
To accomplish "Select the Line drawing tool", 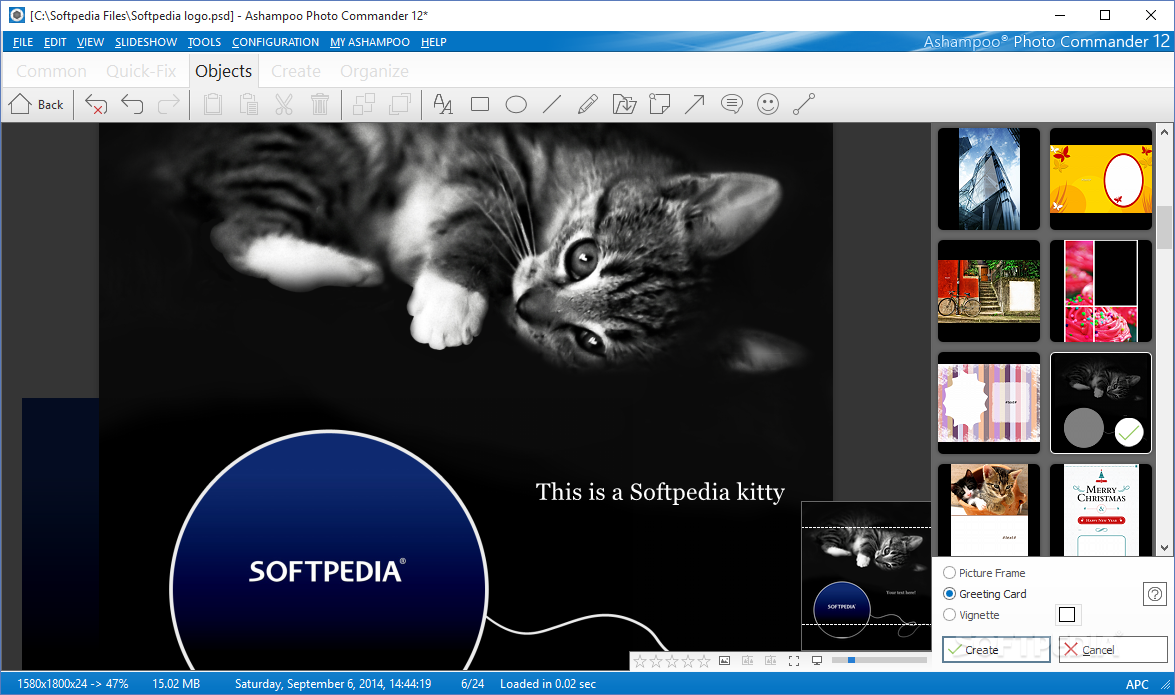I will (552, 104).
